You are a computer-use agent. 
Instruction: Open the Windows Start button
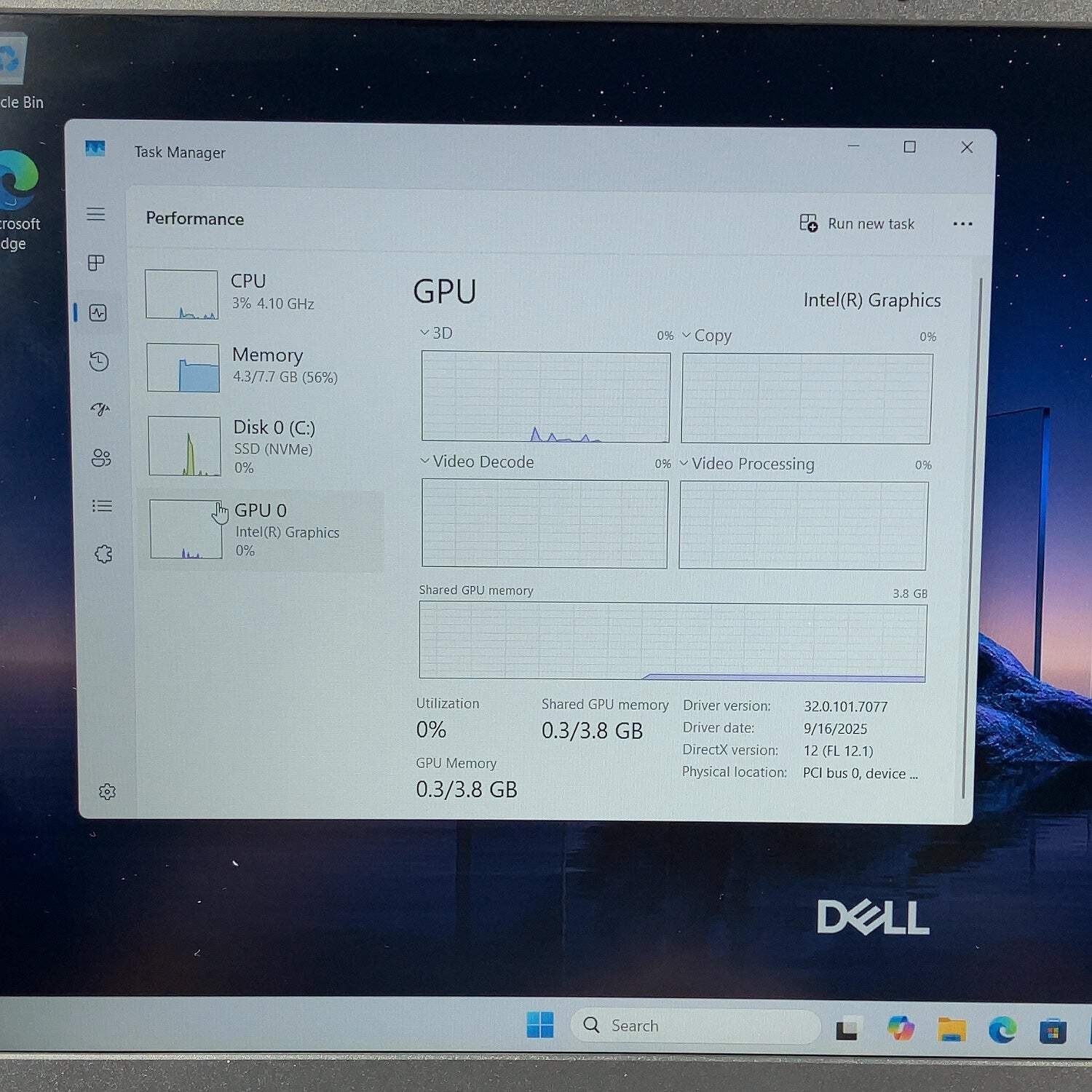point(539,1025)
